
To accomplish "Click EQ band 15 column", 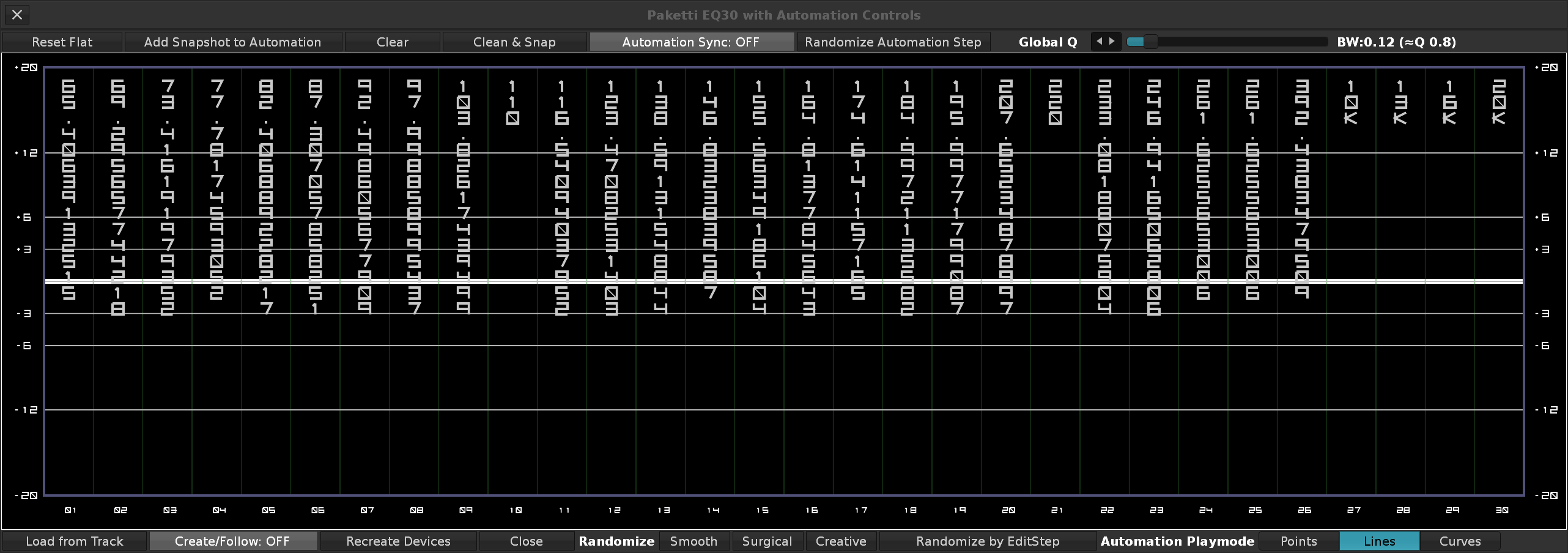I will (x=760, y=281).
